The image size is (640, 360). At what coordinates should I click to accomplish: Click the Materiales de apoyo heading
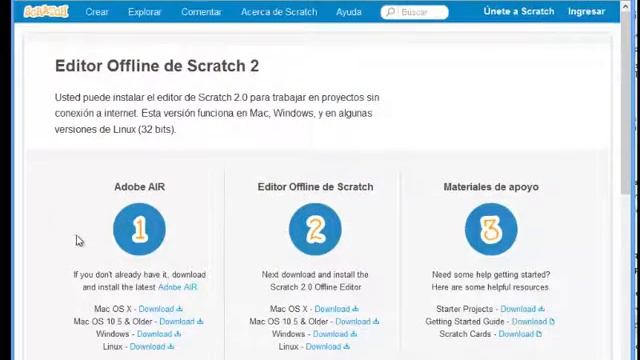(491, 187)
